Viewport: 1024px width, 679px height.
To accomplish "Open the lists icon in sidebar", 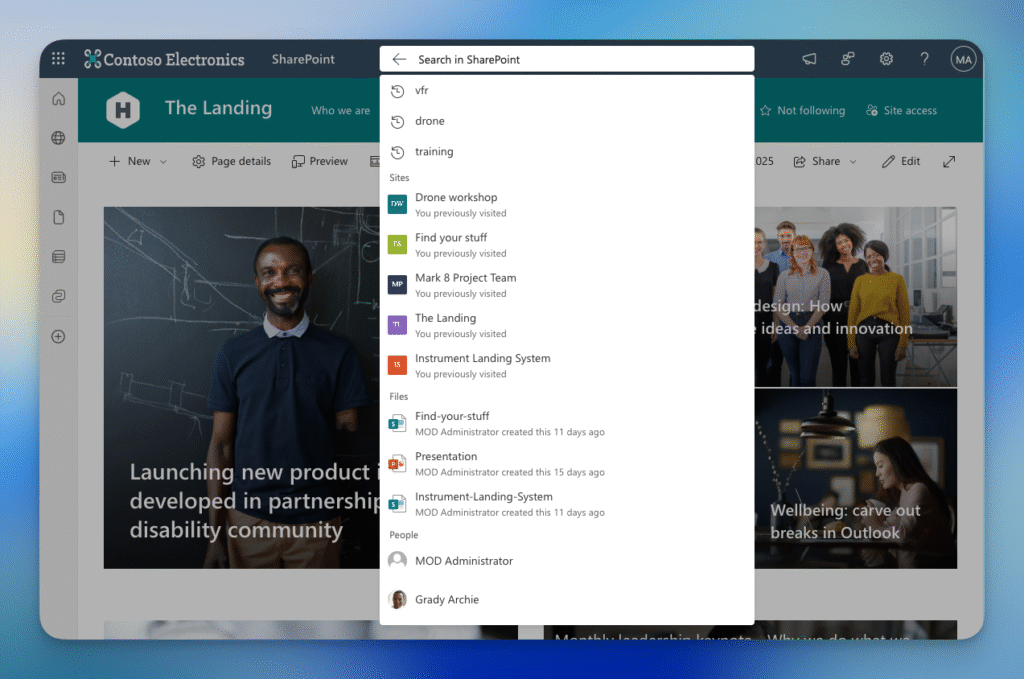I will tap(59, 257).
